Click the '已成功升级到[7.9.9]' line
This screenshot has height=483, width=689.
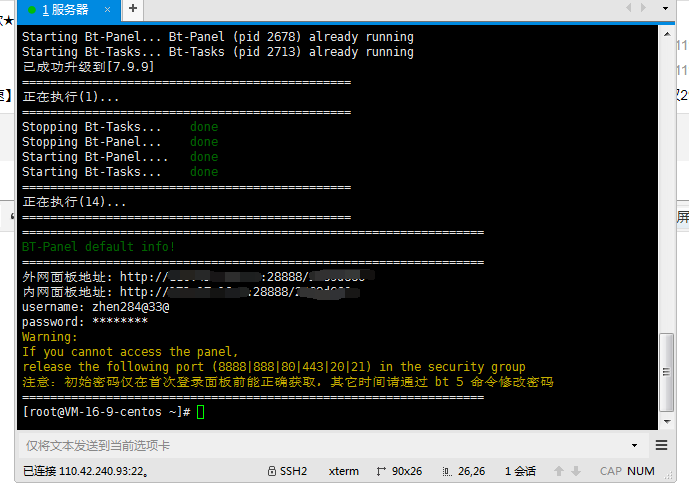tap(88, 67)
